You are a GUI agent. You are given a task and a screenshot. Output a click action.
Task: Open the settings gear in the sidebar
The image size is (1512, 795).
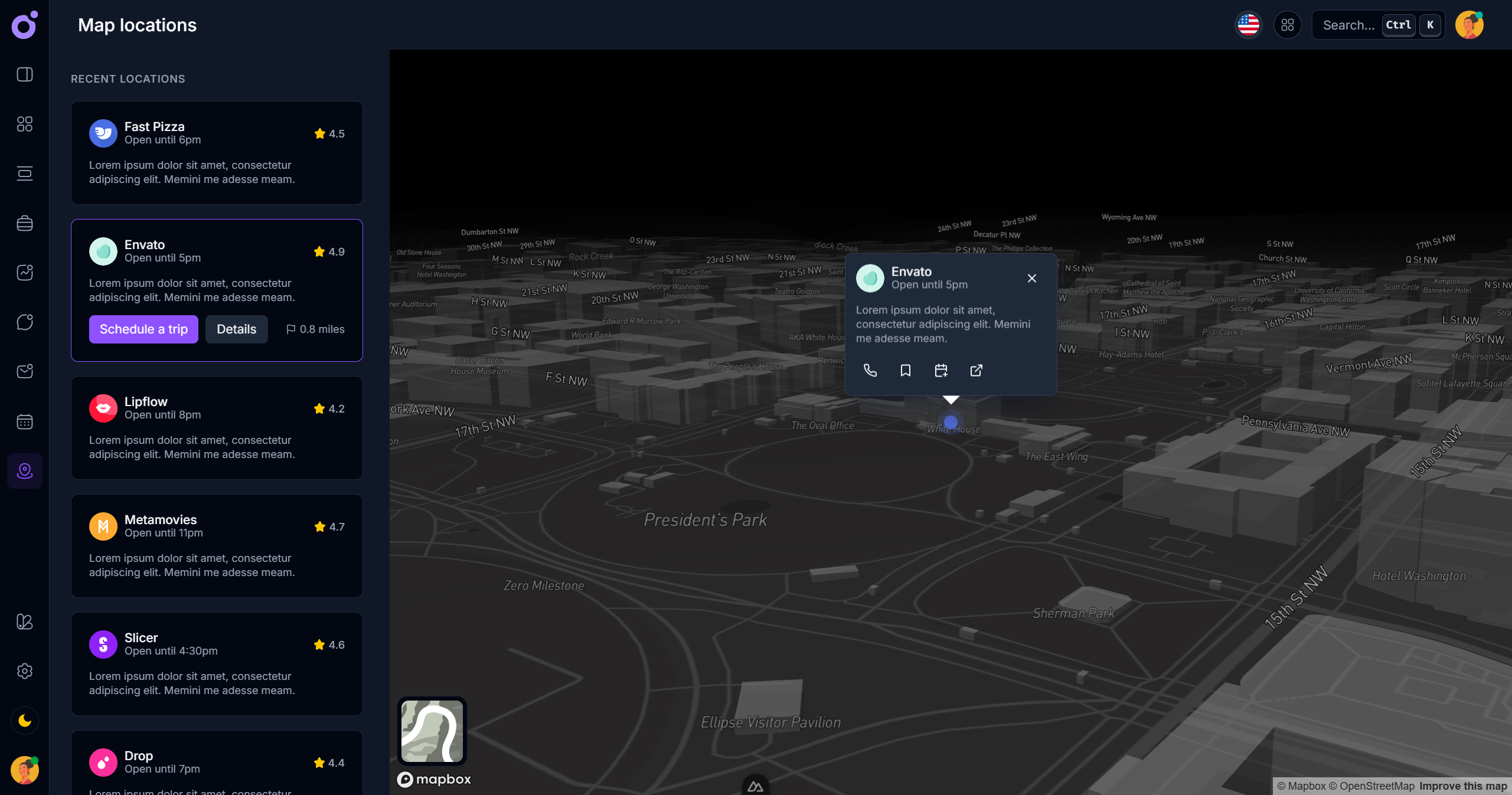(x=25, y=671)
